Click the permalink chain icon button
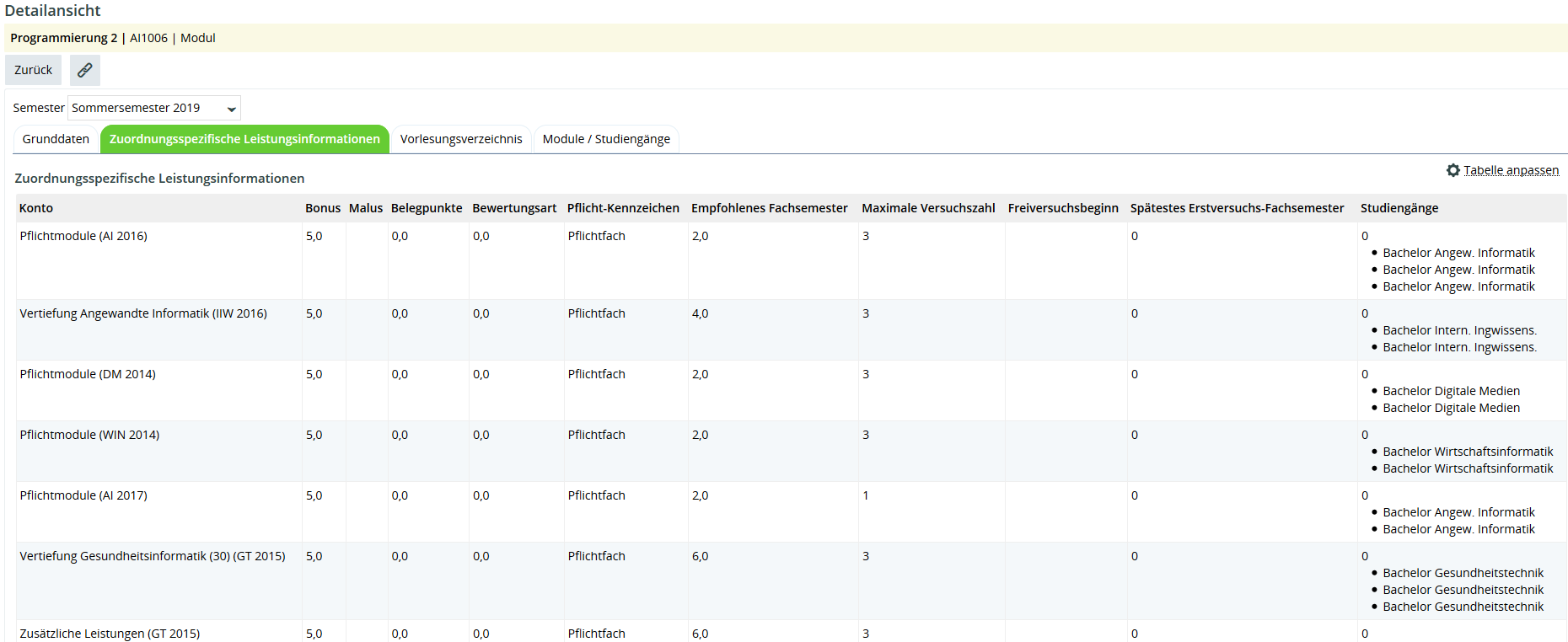The width and height of the screenshot is (1568, 642). pyautogui.click(x=85, y=70)
